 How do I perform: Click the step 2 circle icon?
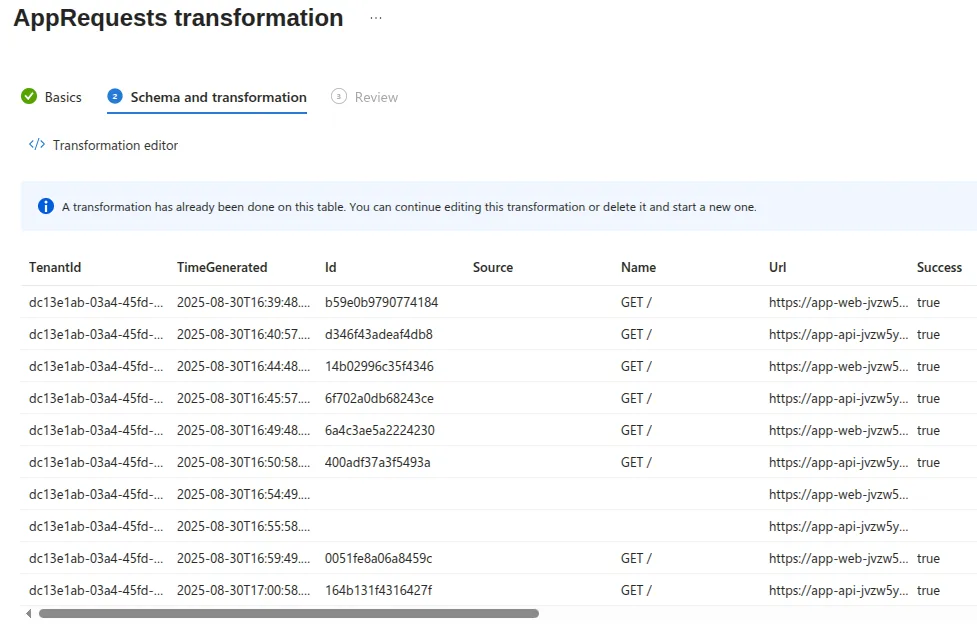[115, 97]
